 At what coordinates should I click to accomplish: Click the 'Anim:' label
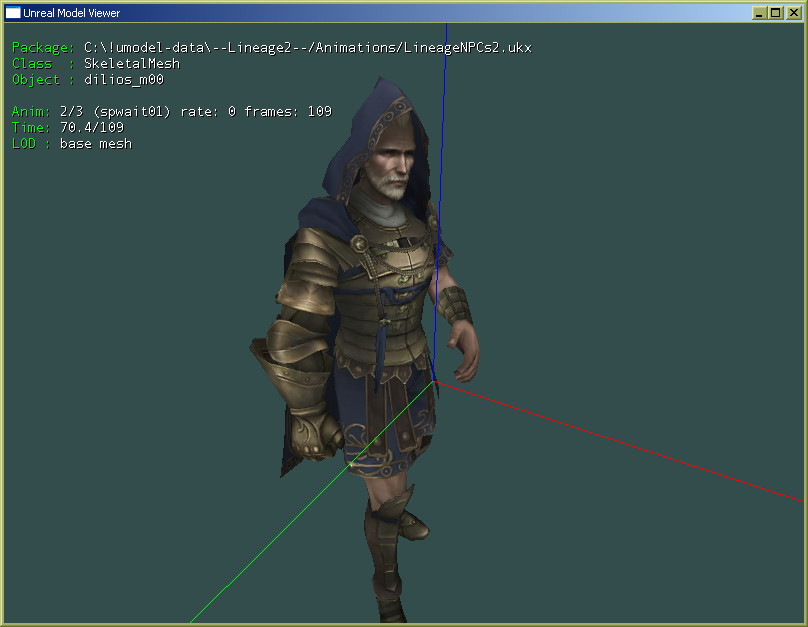[x=31, y=111]
